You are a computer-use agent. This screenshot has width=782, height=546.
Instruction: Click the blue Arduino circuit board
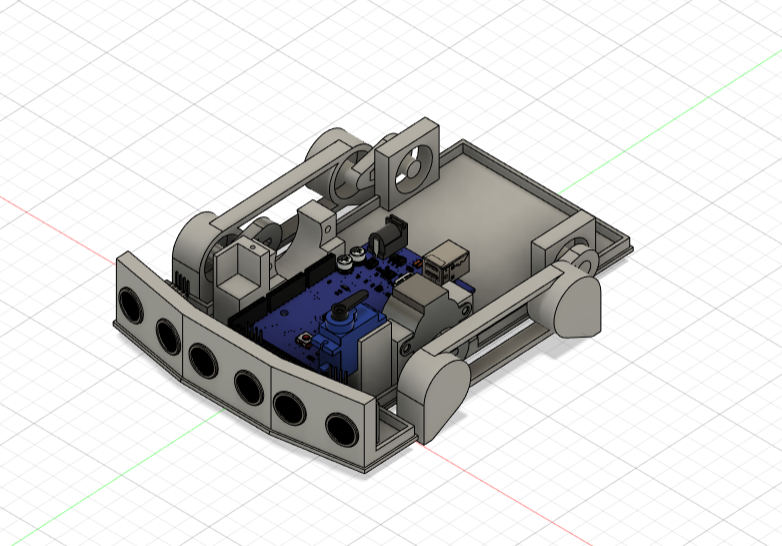pos(300,312)
